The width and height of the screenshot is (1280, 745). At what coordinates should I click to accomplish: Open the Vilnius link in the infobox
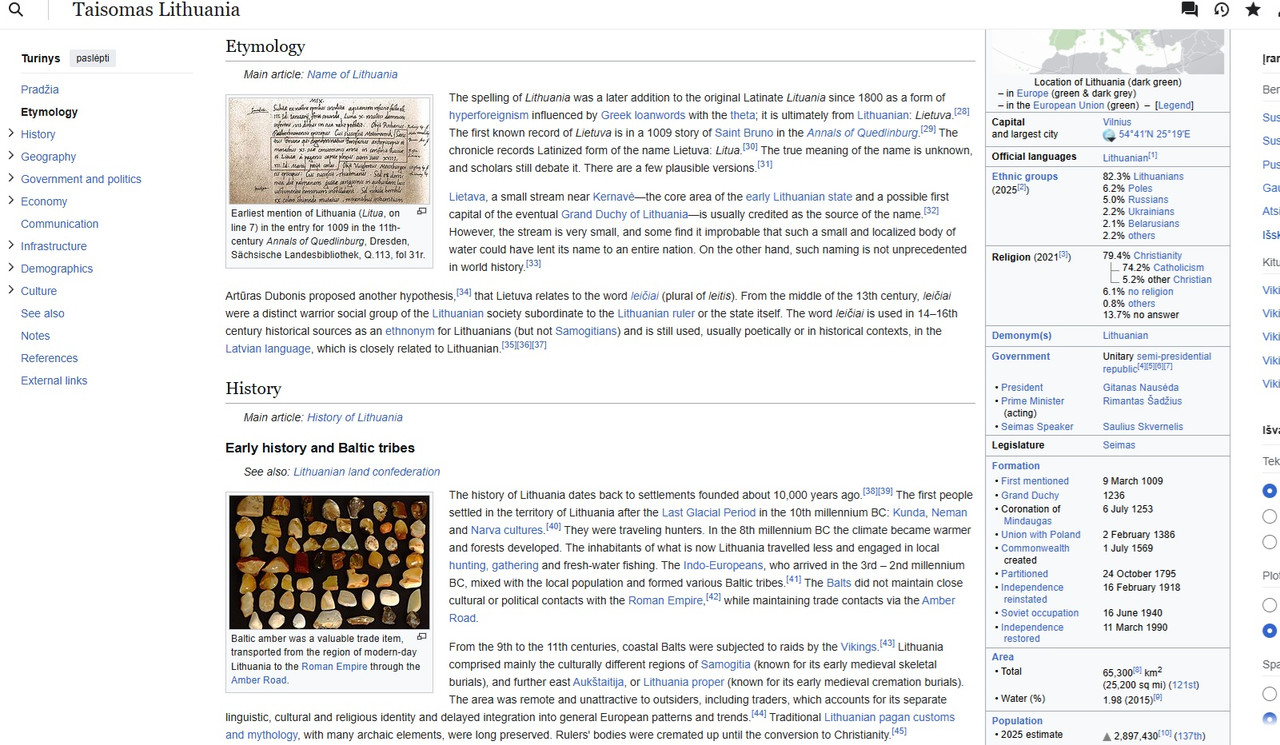pos(1117,122)
